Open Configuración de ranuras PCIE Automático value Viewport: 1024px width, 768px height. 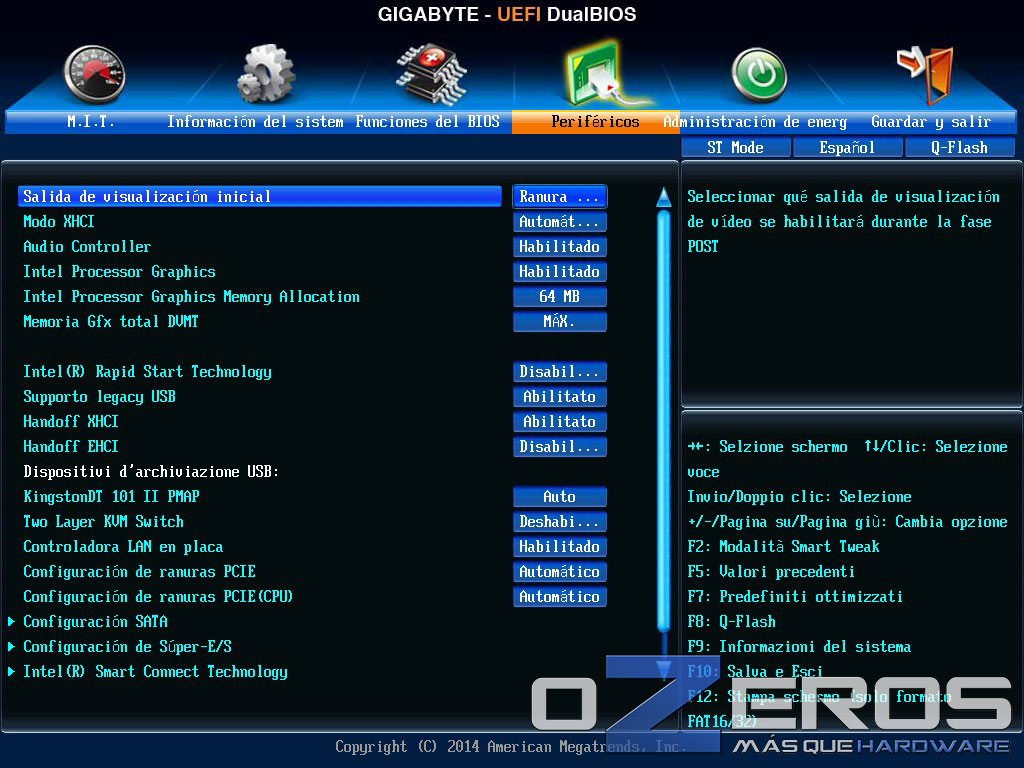[560, 571]
